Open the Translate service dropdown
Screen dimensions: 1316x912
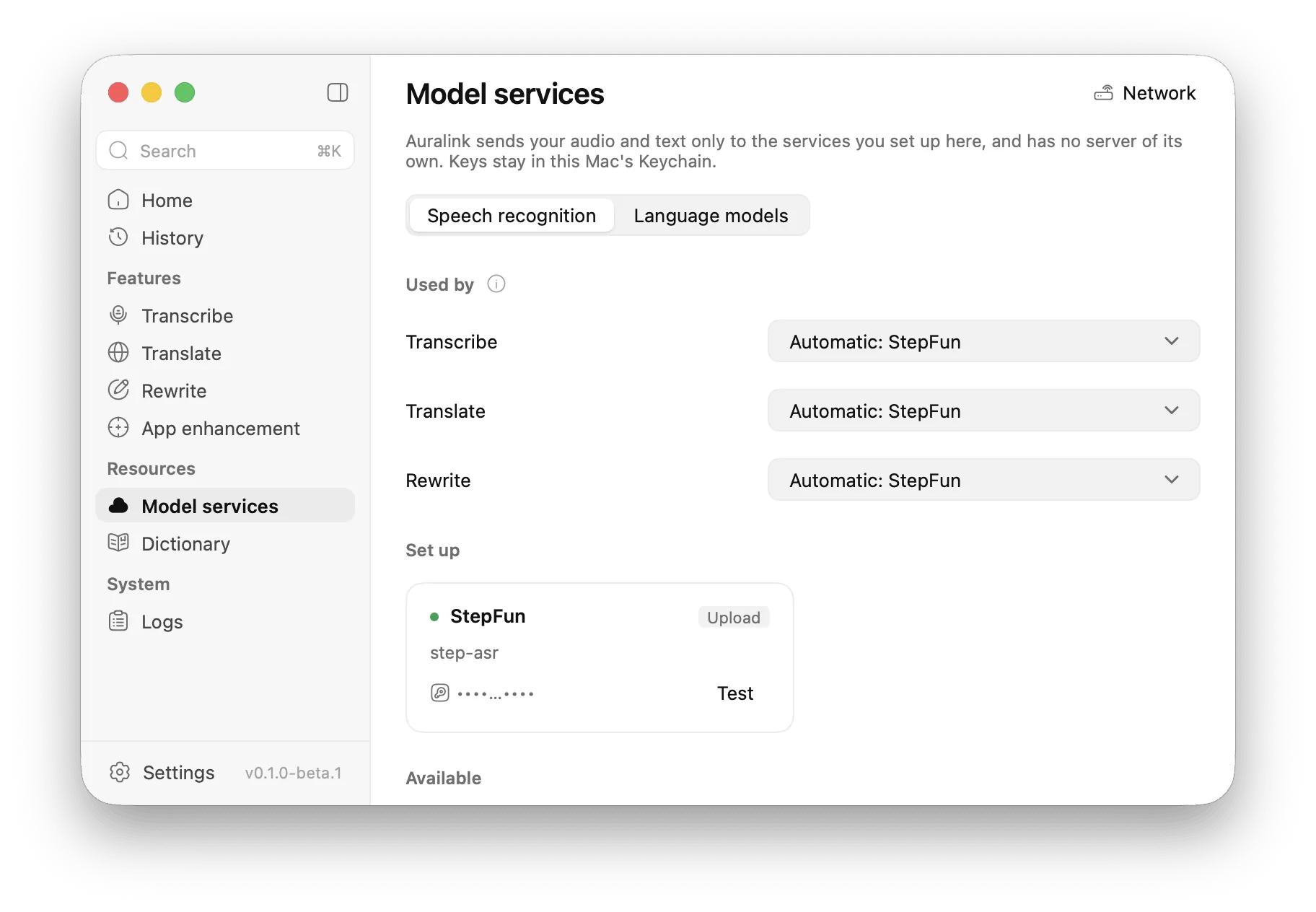click(x=983, y=411)
